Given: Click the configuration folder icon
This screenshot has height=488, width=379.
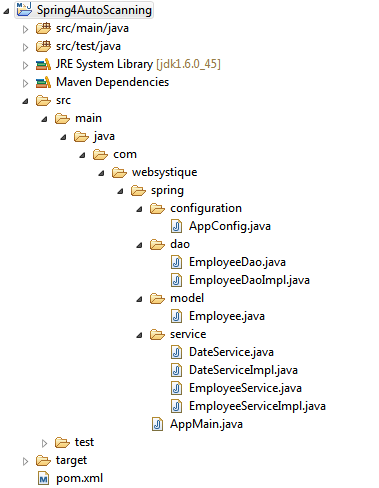Looking at the screenshot, I should click(157, 208).
